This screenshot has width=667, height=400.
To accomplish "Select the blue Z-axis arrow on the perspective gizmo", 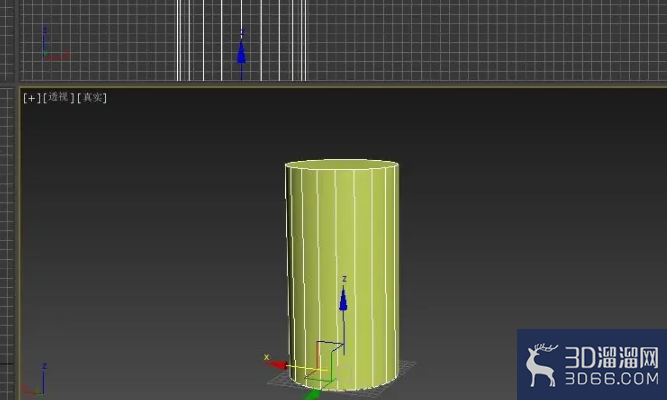I will (x=343, y=299).
